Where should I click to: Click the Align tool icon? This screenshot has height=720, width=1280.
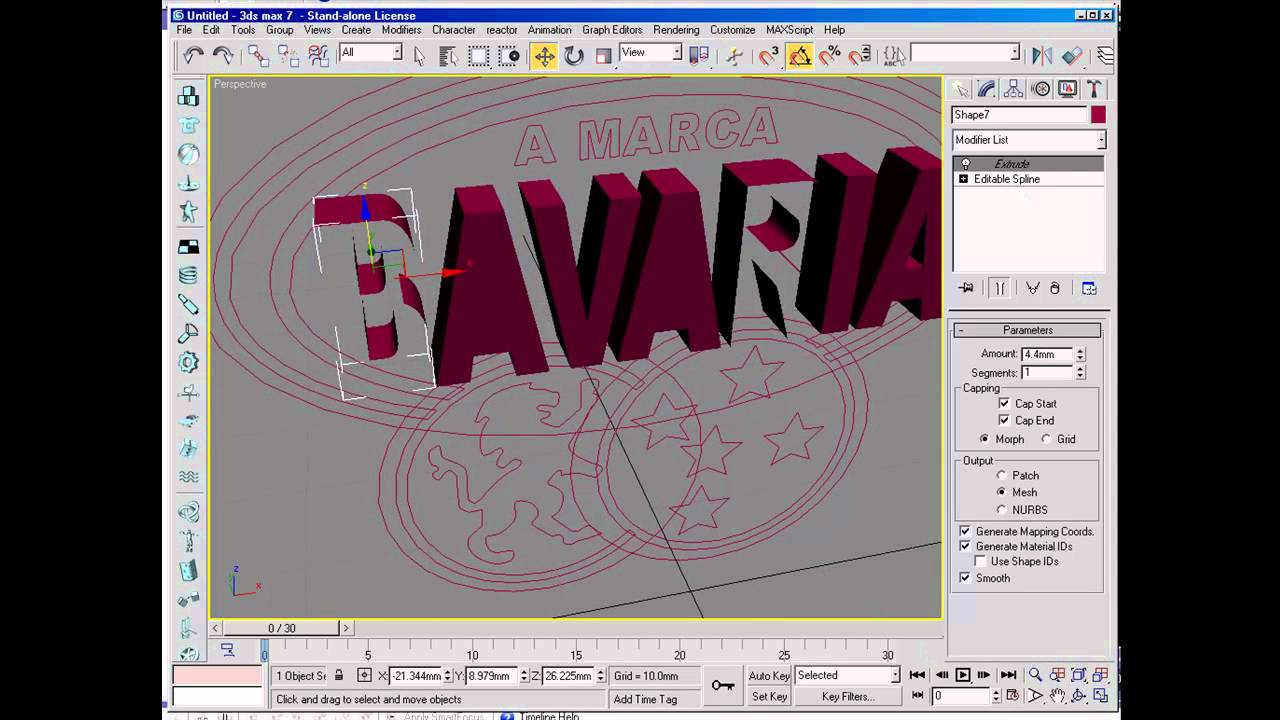[1072, 56]
